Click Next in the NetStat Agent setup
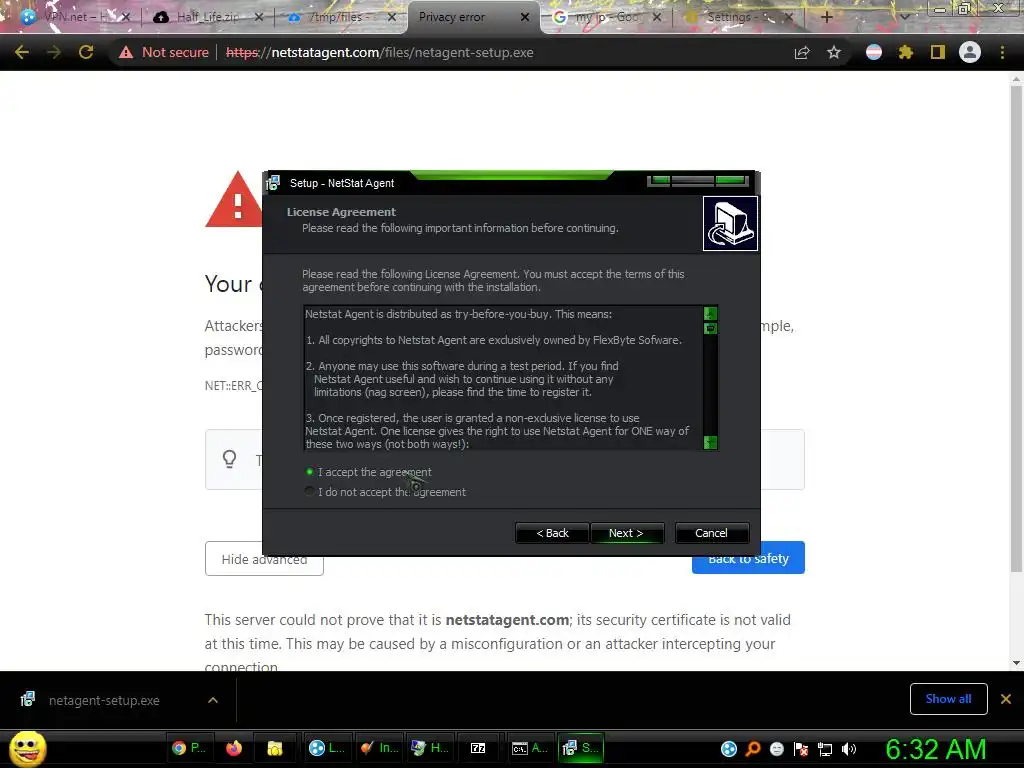The height and width of the screenshot is (768, 1024). [627, 533]
